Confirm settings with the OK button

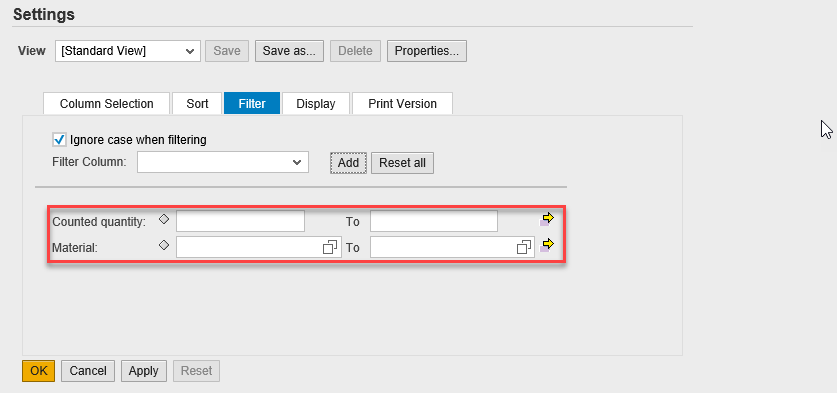click(38, 371)
